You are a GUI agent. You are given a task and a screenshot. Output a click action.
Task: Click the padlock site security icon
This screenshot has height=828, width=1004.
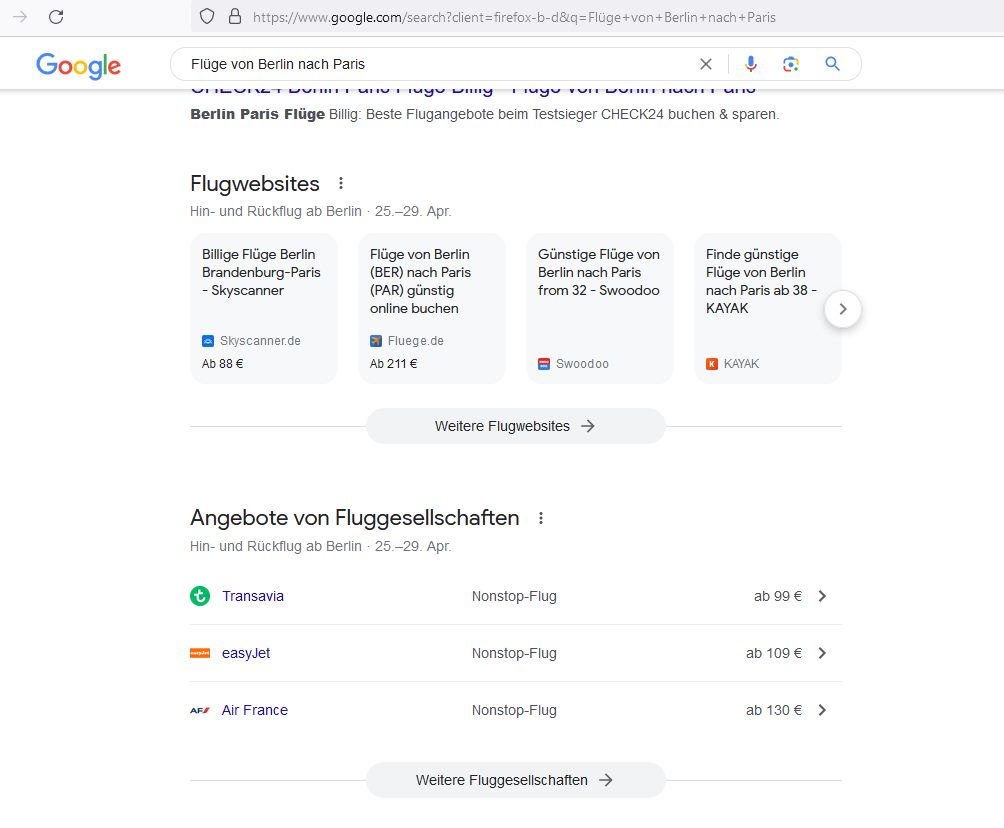point(235,16)
